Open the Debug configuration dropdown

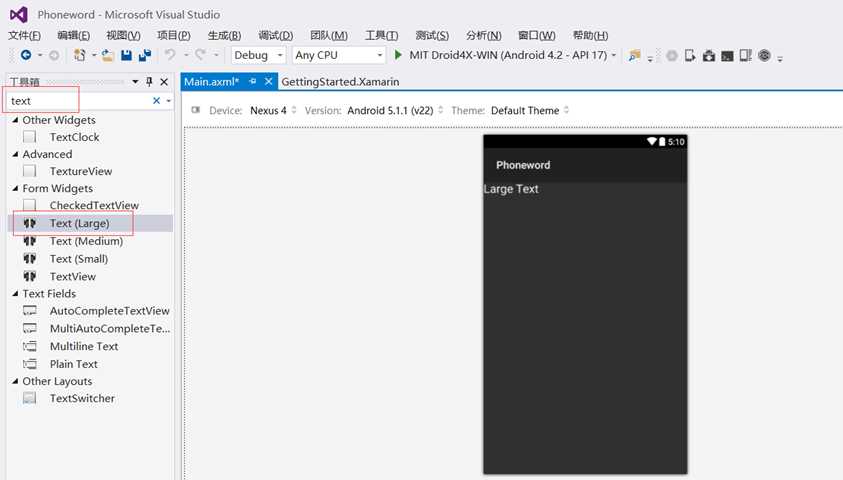coord(258,55)
